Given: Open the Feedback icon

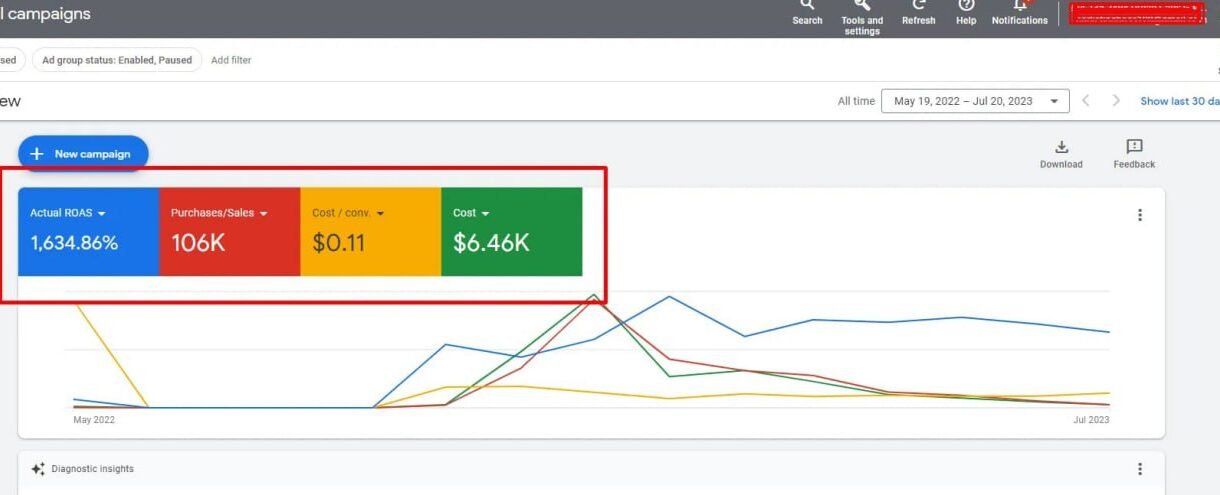Looking at the screenshot, I should (x=1134, y=148).
